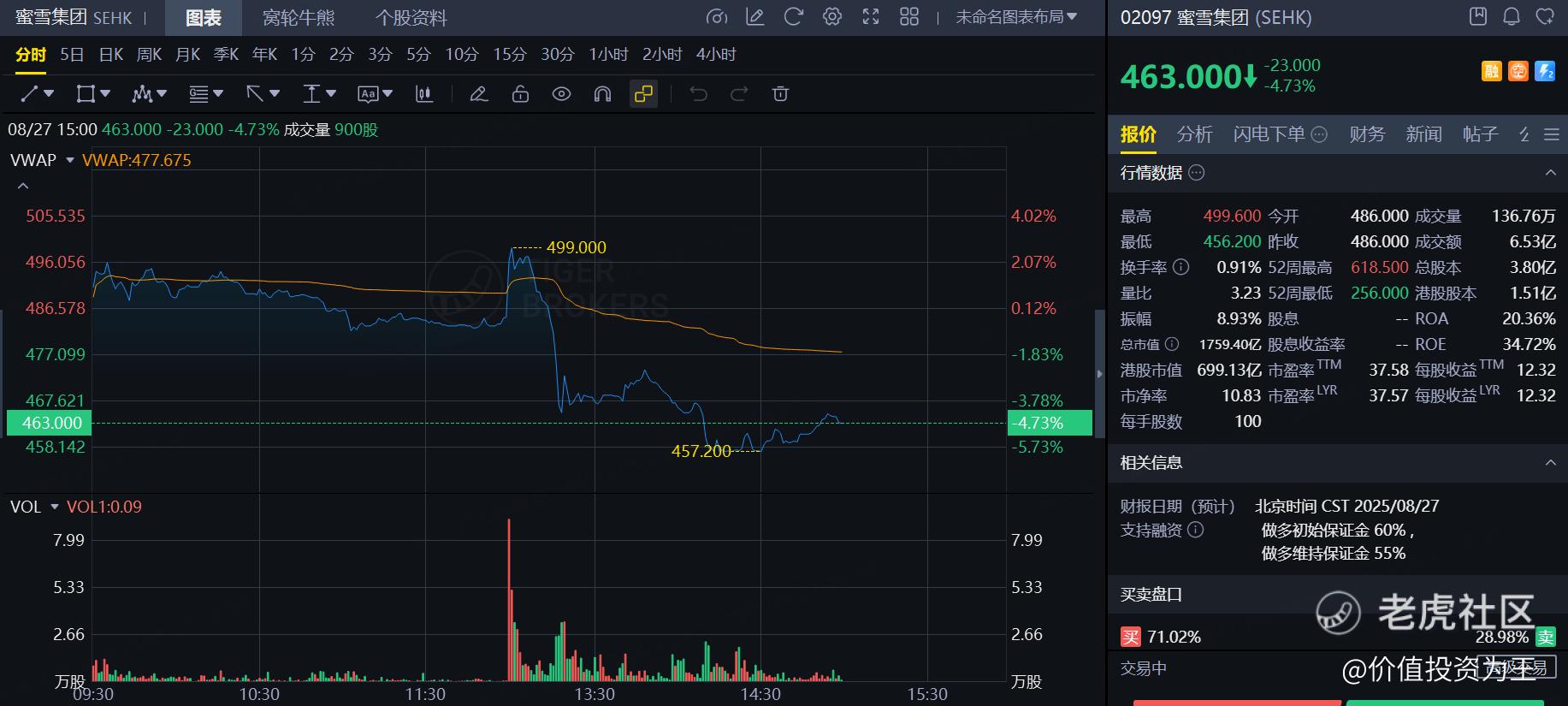Image resolution: width=1568 pixels, height=706 pixels.
Task: Select the 周K timeframe
Action: 150,55
